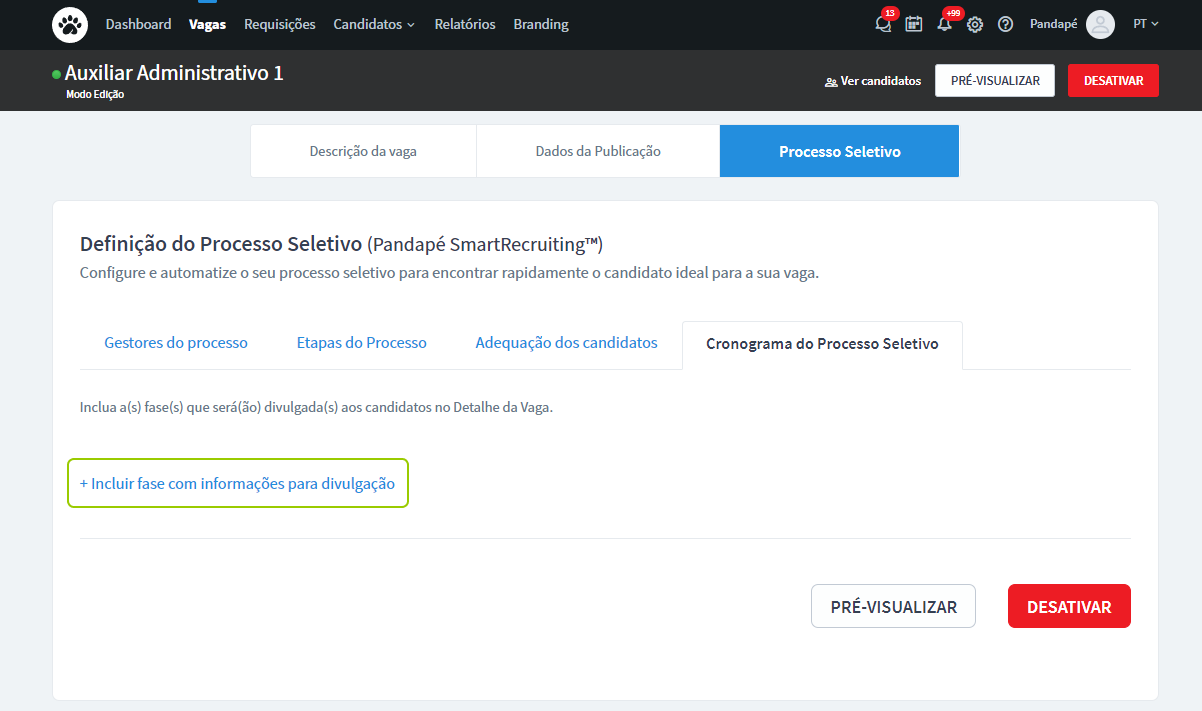1202x711 pixels.
Task: Click Incluir fase com informações para divulgação
Action: (x=238, y=483)
